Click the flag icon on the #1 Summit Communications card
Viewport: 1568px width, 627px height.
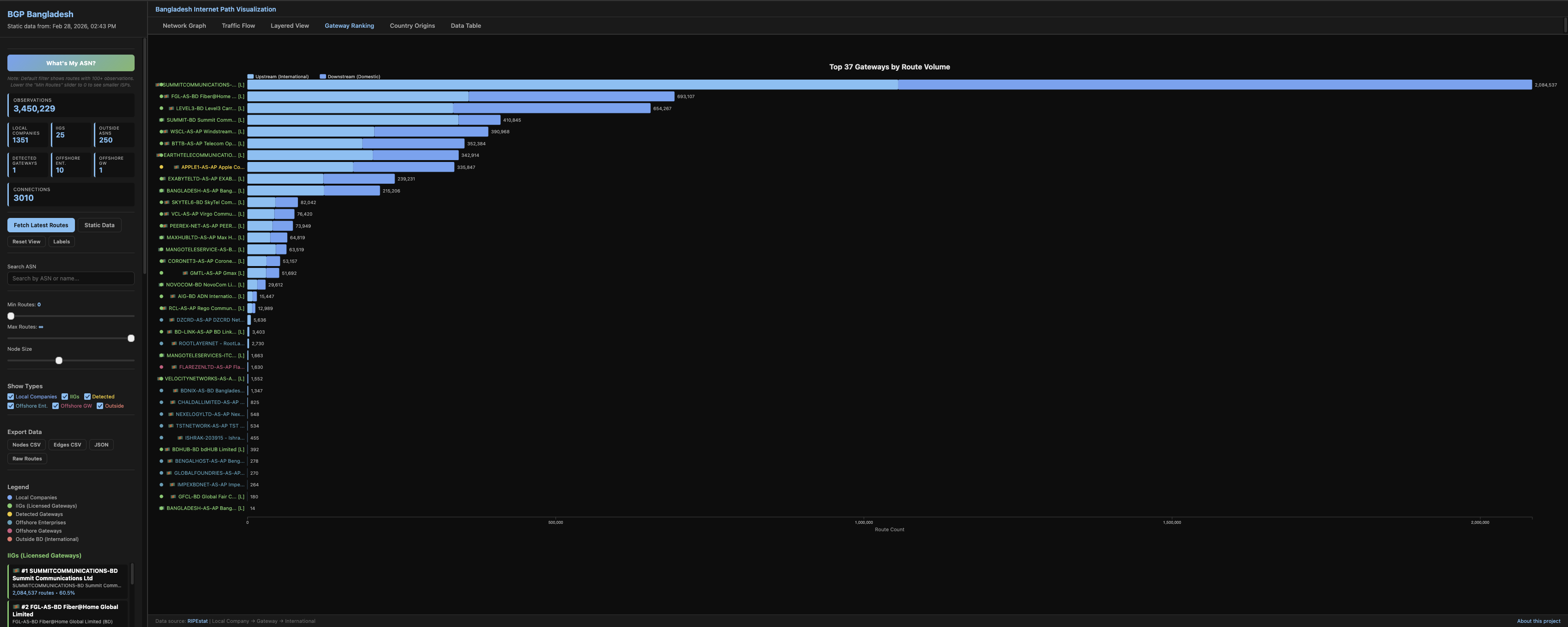coord(16,571)
